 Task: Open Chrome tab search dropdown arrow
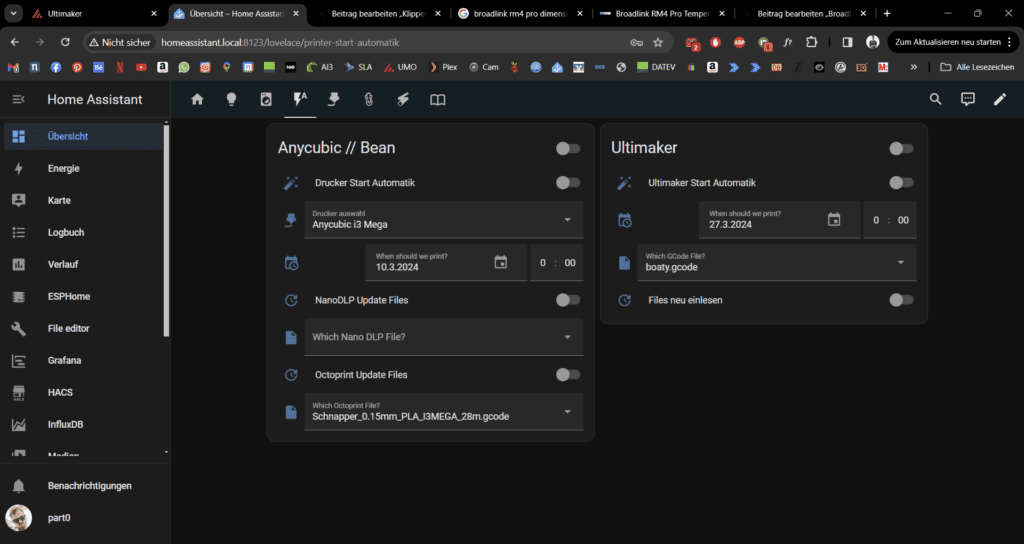pyautogui.click(x=13, y=13)
